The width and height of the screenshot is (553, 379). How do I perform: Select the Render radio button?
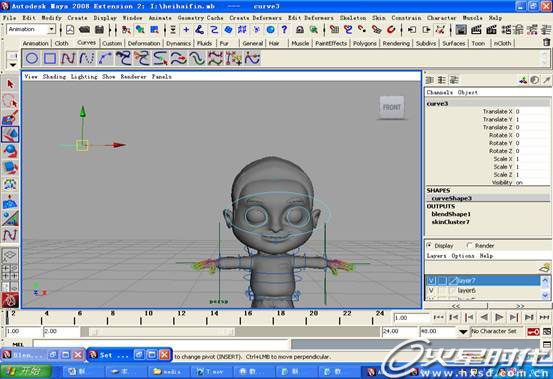coord(469,245)
